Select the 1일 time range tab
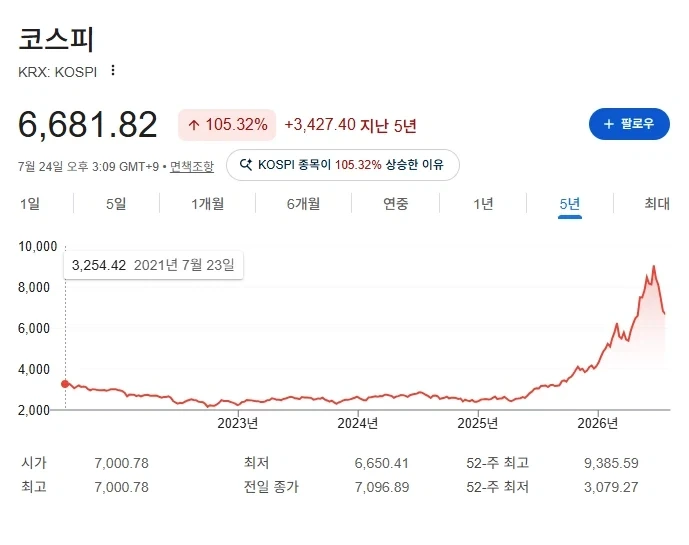 click(x=30, y=203)
